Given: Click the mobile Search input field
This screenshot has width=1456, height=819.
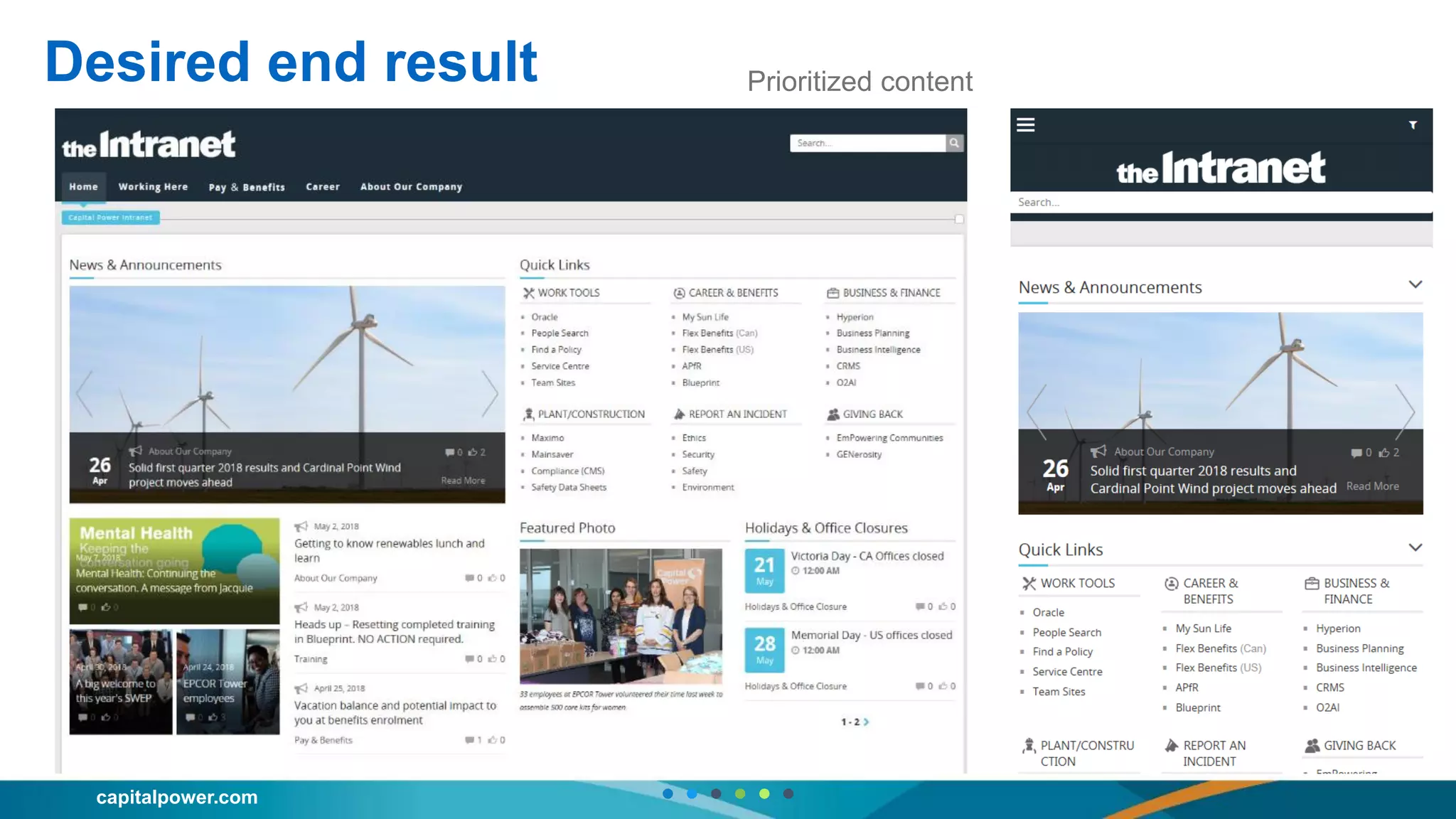Looking at the screenshot, I should [1221, 203].
